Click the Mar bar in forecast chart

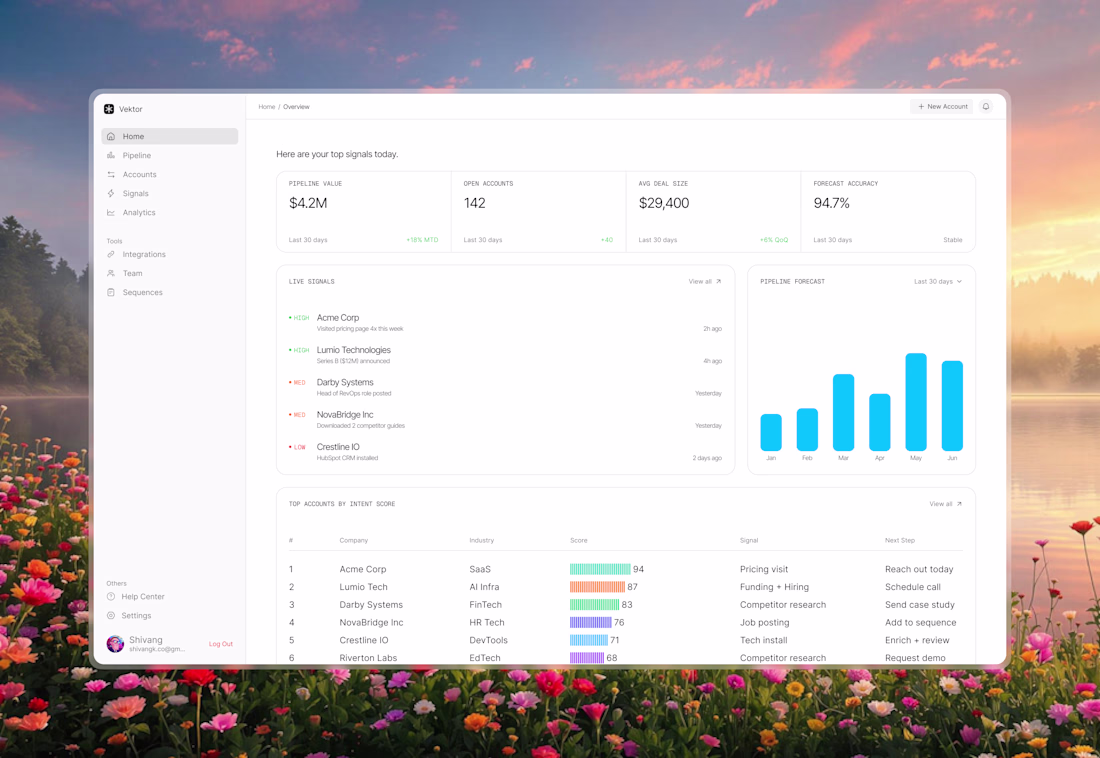843,412
